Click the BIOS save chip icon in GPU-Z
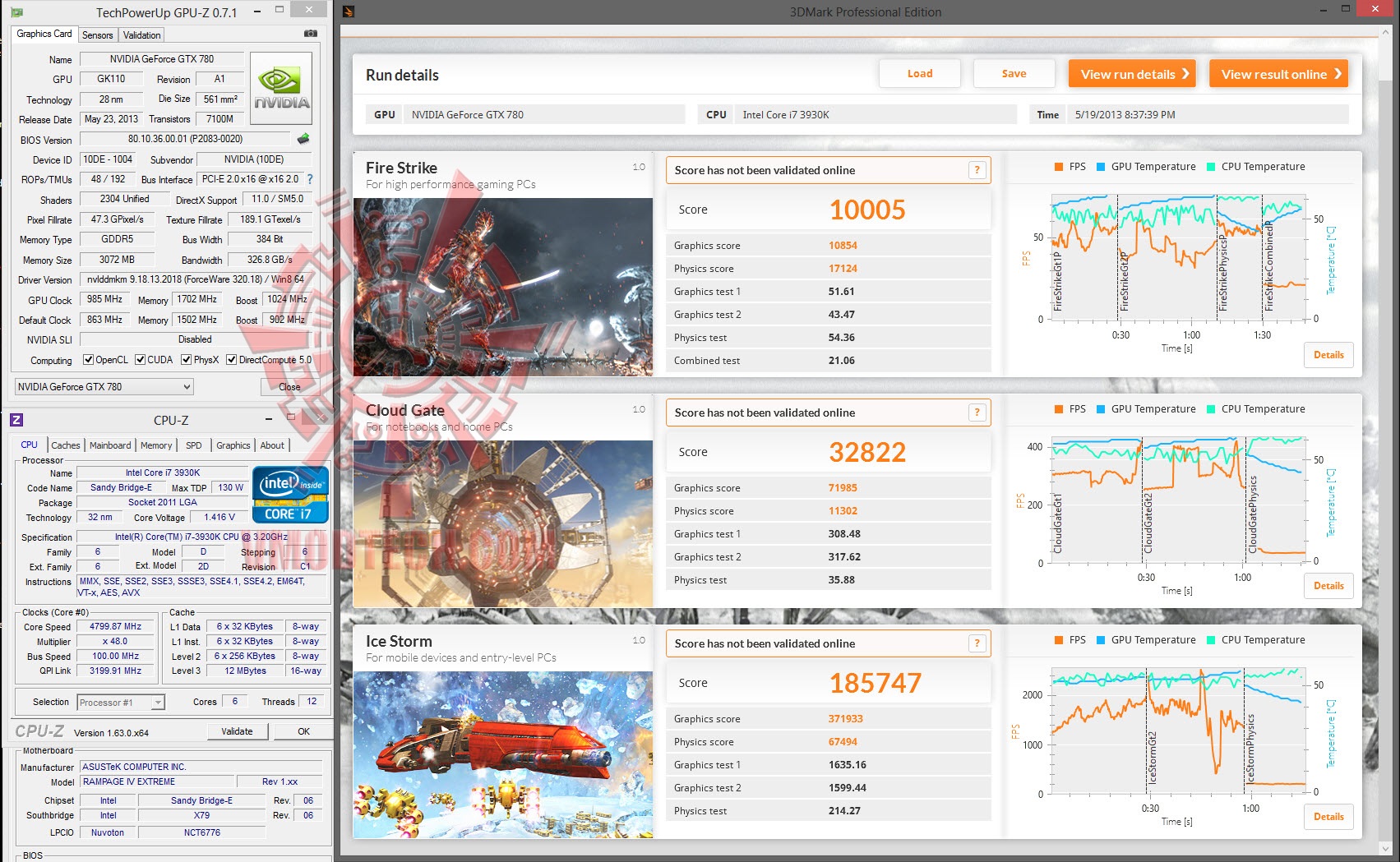Viewport: 1400px width, 862px height. pyautogui.click(x=303, y=139)
